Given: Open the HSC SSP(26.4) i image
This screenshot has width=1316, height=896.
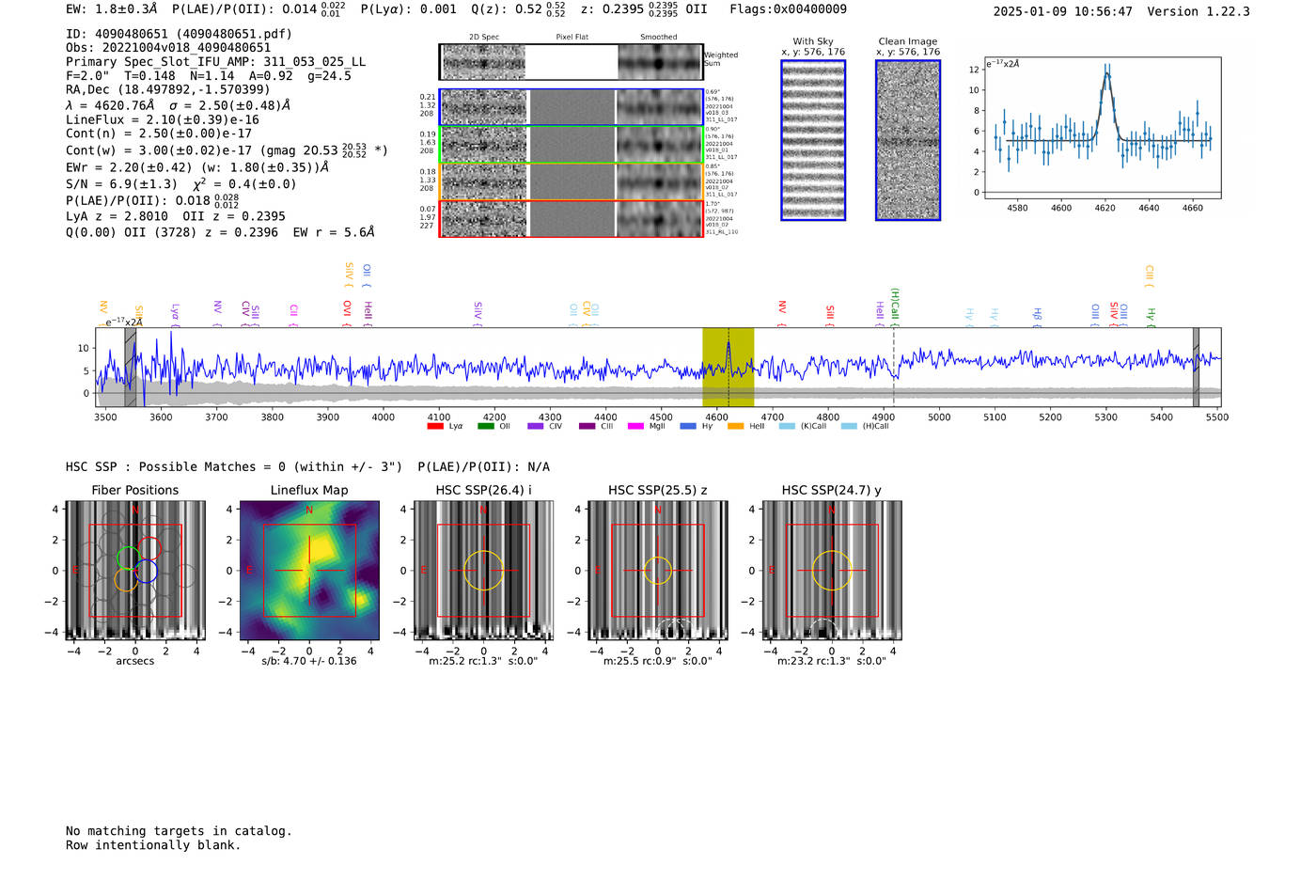Looking at the screenshot, I should click(x=483, y=571).
